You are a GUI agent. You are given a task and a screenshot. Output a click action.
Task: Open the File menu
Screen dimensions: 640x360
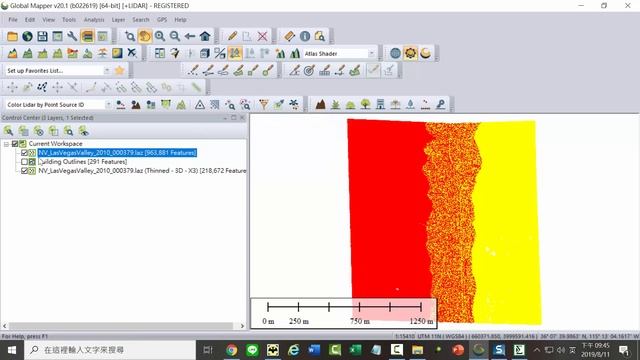(13, 20)
